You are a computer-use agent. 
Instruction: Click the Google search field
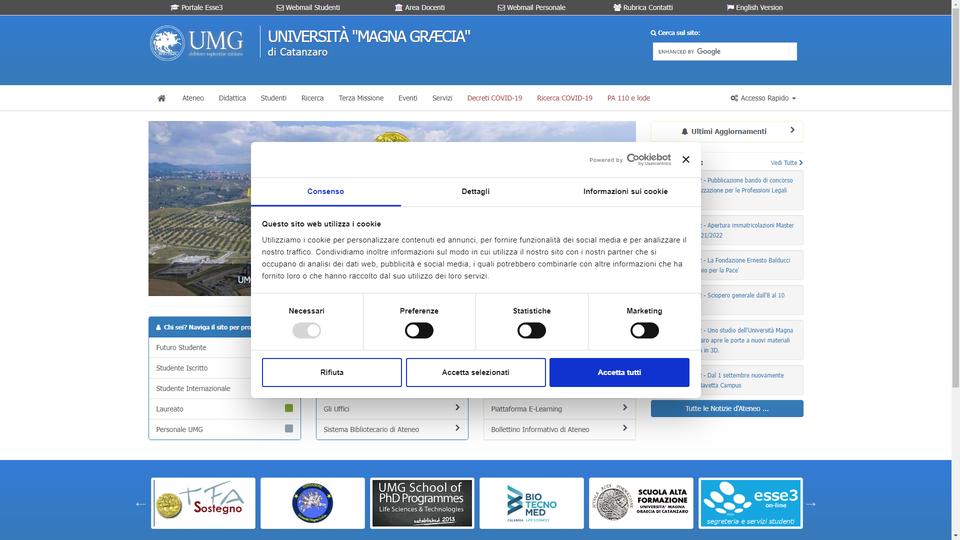tap(724, 51)
